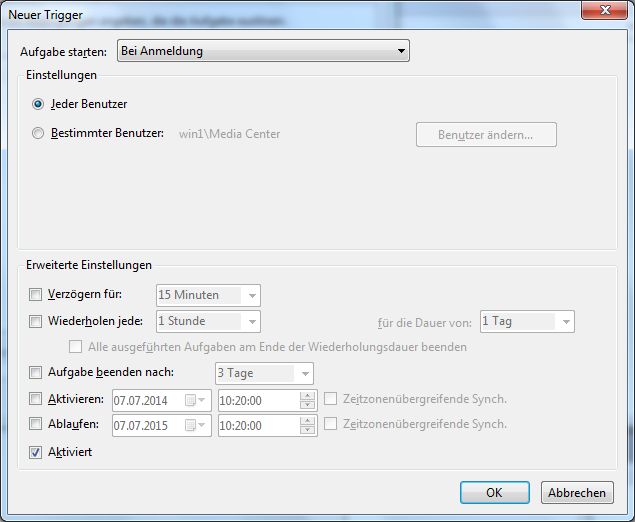Viewport: 635px width, 522px height.
Task: Decrease the Ablaufen time with down arrow
Action: coord(308,430)
